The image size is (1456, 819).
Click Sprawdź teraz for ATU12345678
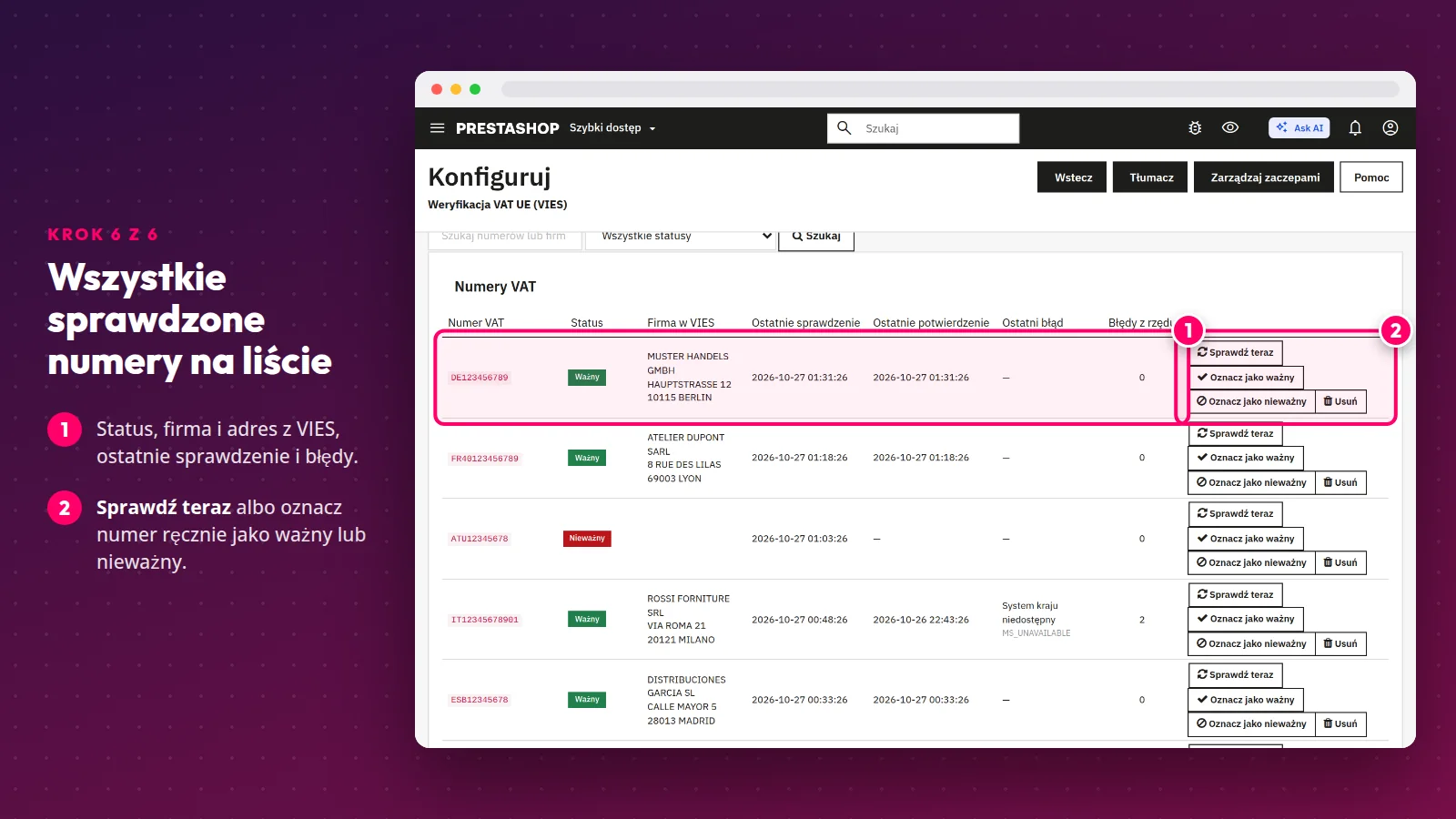[x=1236, y=514]
